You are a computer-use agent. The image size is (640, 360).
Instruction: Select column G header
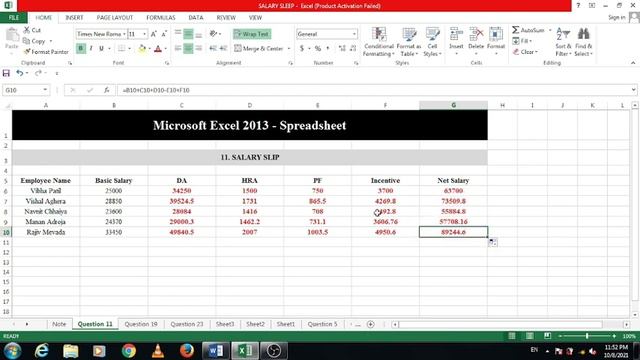click(453, 105)
